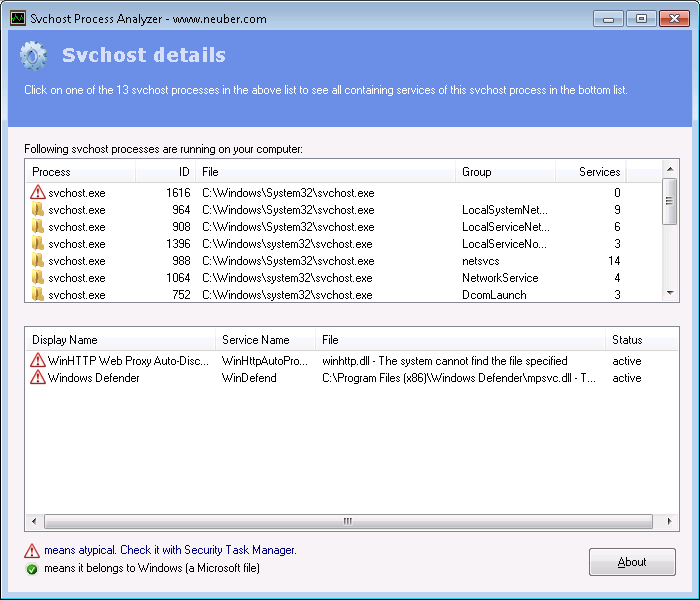Sort services by Display Name header
This screenshot has height=600, width=700.
click(120, 340)
